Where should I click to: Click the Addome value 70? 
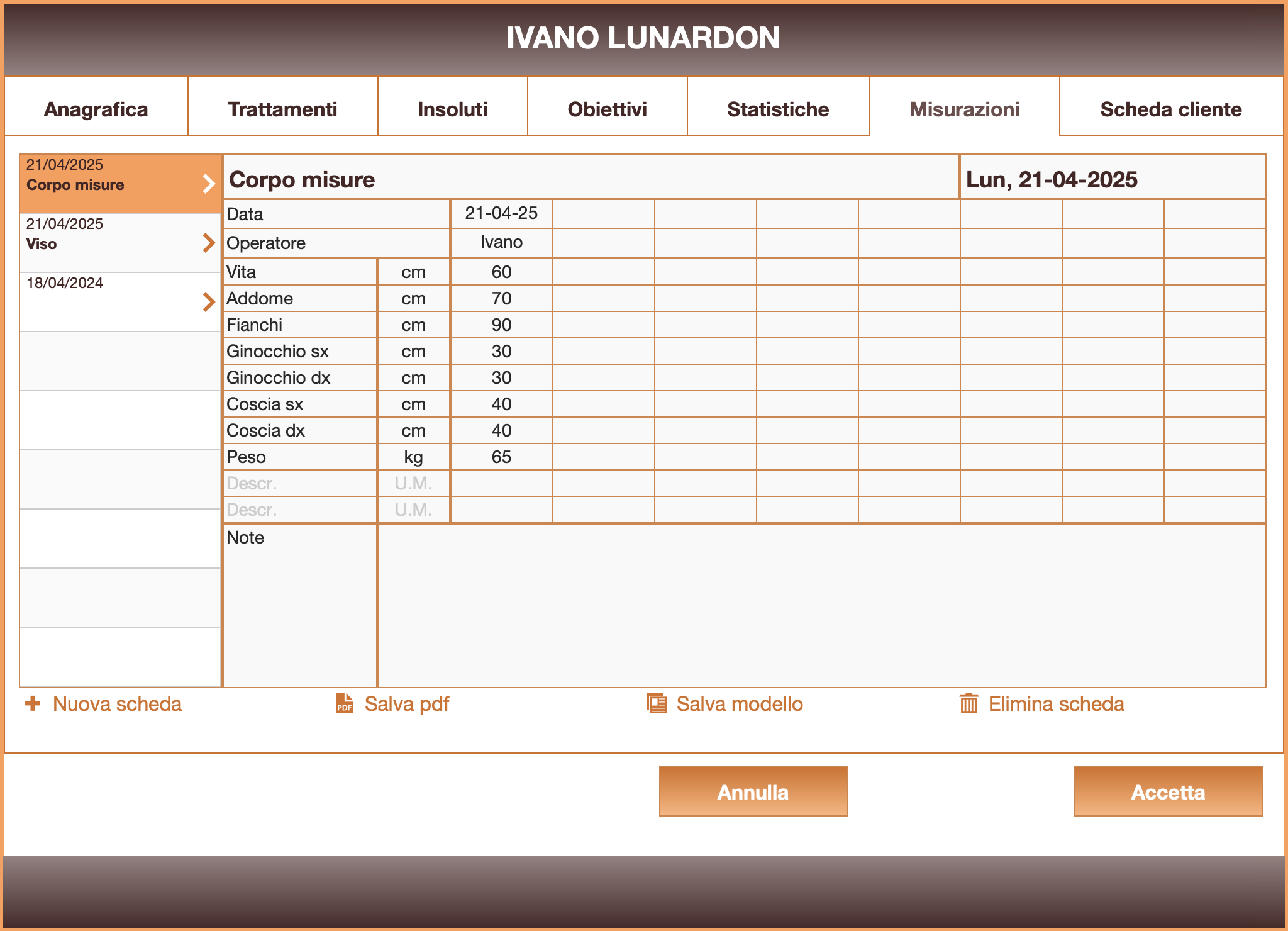[501, 298]
